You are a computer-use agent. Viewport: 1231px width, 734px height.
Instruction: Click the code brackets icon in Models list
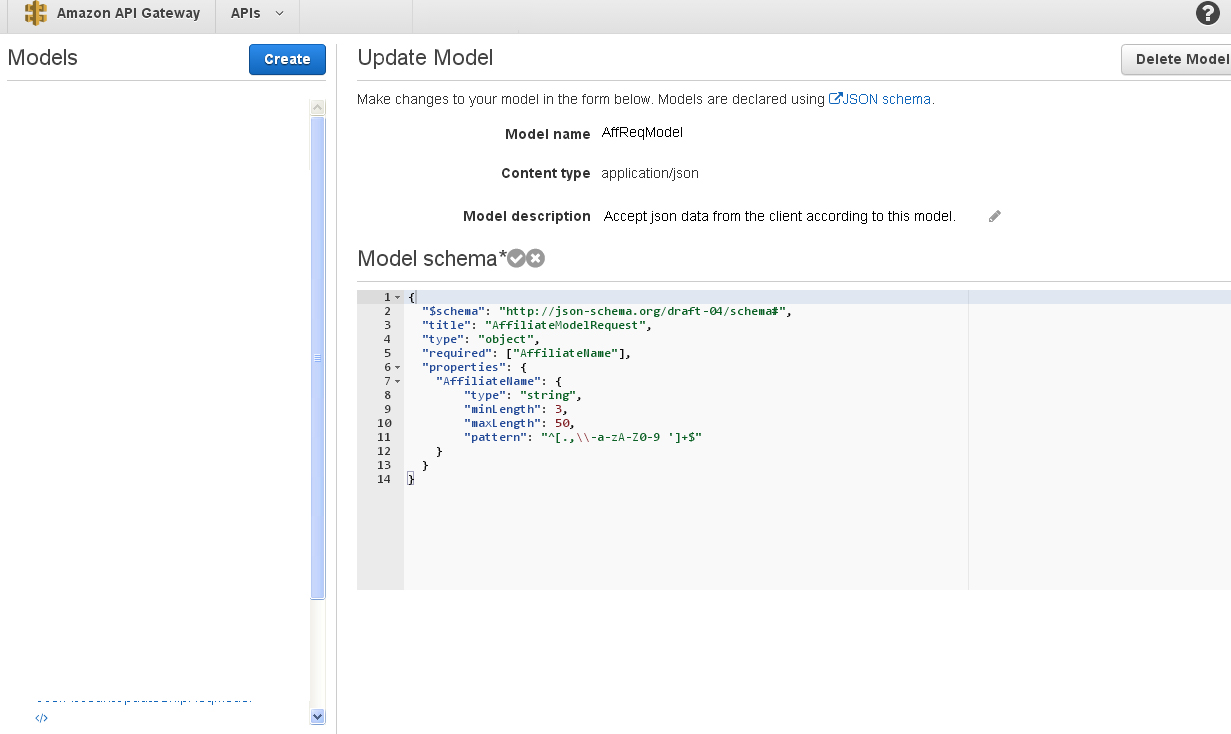41,717
